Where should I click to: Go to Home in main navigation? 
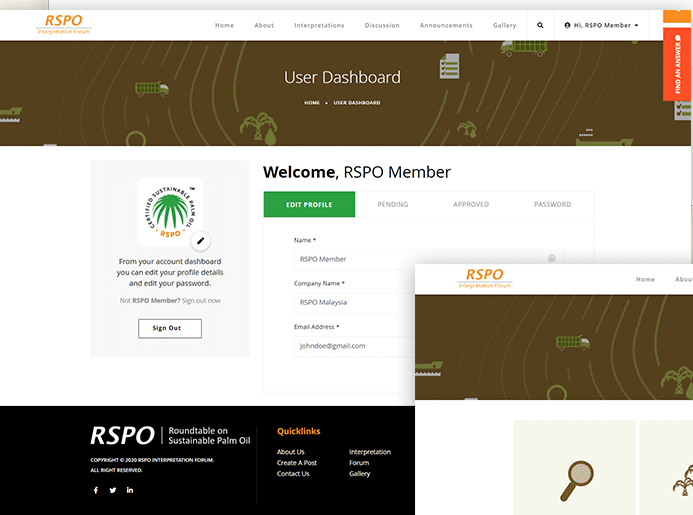(x=225, y=25)
